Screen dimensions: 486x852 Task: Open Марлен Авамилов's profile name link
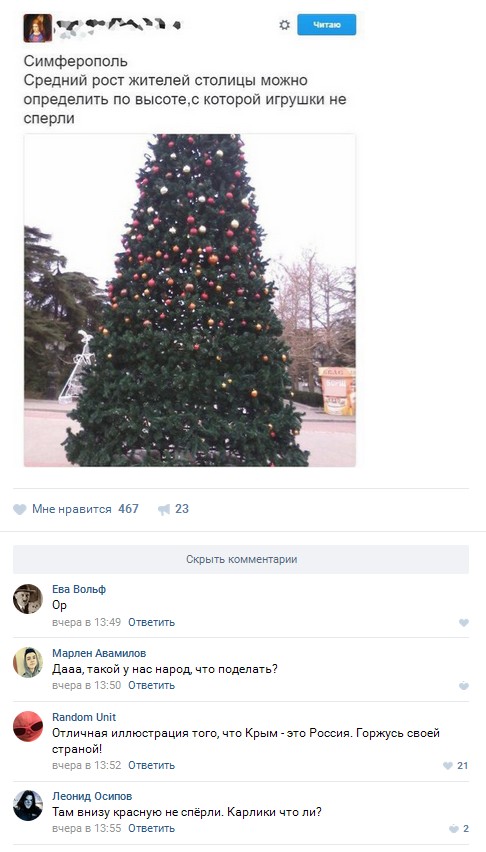pos(99,653)
